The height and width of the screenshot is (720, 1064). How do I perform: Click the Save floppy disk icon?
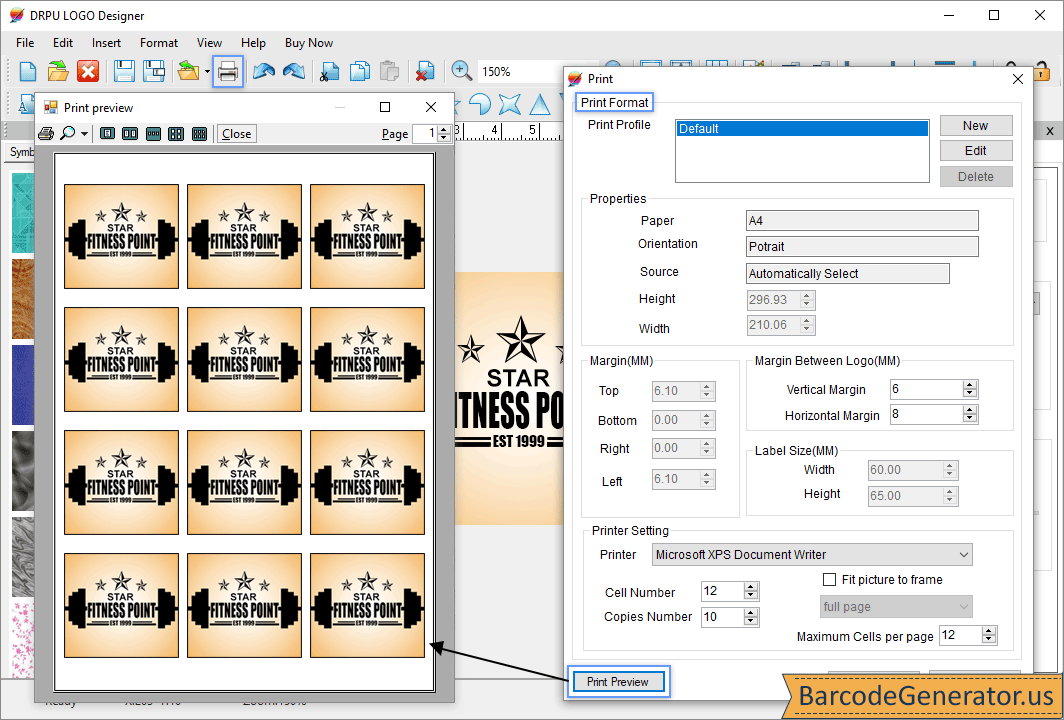coord(124,71)
